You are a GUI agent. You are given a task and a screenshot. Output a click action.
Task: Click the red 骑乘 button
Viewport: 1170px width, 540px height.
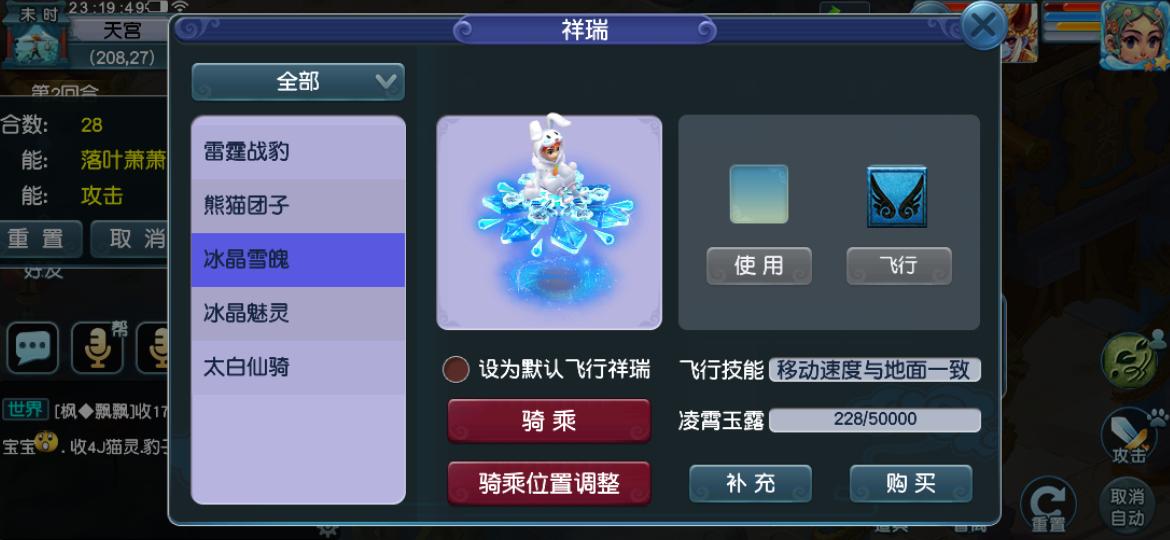[549, 421]
